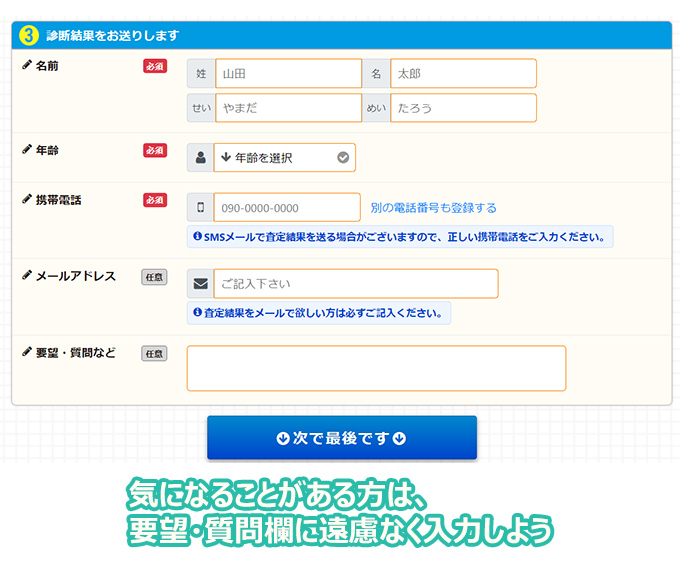Click the 姓 (last name) input field
680x569 pixels.
(x=288, y=73)
